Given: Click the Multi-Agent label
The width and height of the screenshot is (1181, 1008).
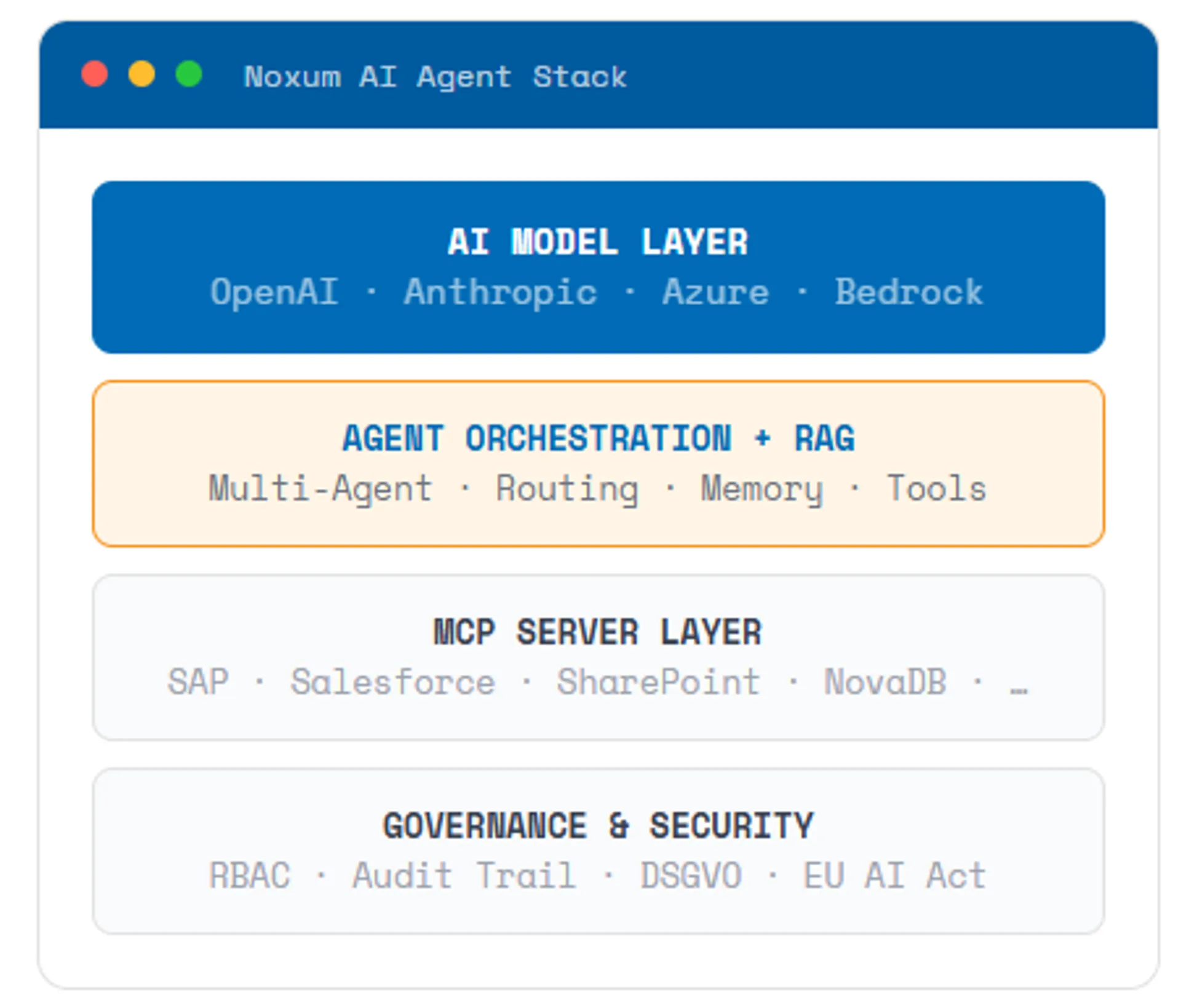Looking at the screenshot, I should (320, 489).
